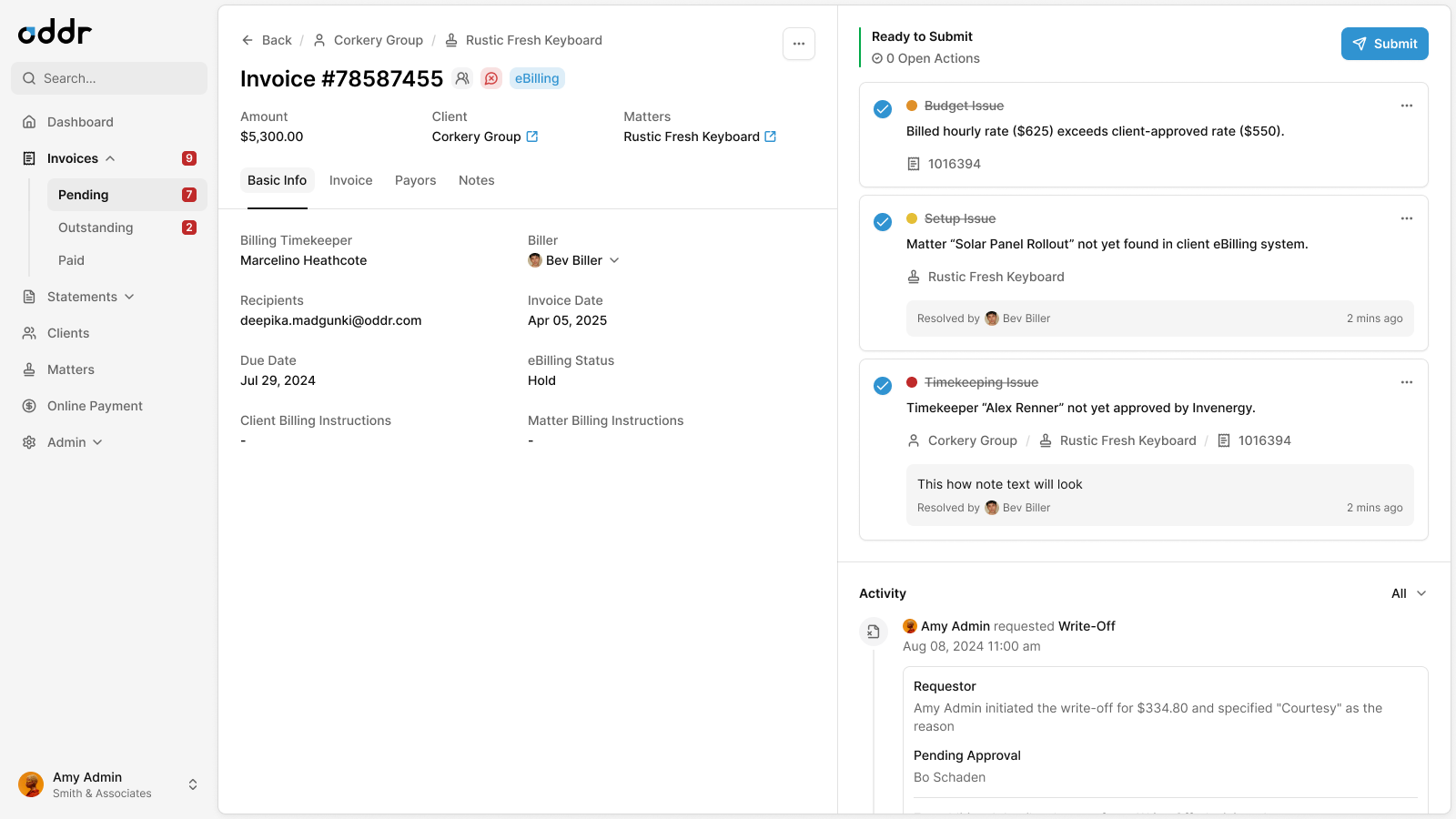This screenshot has height=819, width=1456.
Task: Click the Submit button
Action: coord(1384,44)
